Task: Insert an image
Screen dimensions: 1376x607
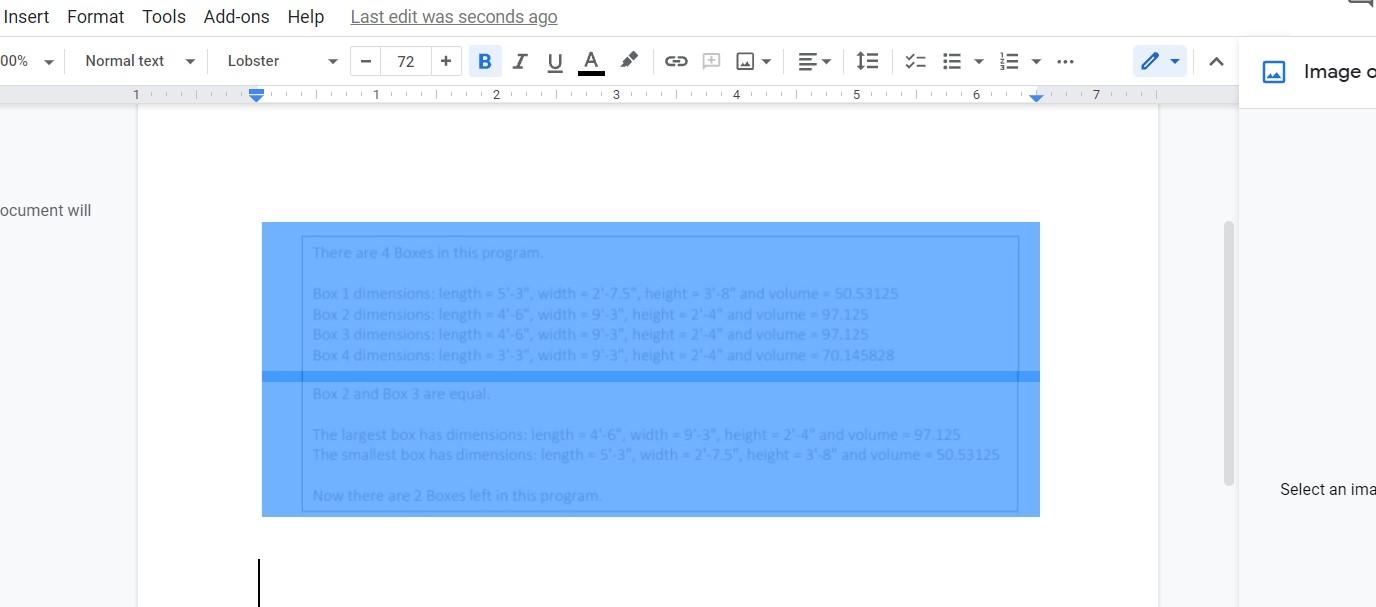Action: point(746,61)
